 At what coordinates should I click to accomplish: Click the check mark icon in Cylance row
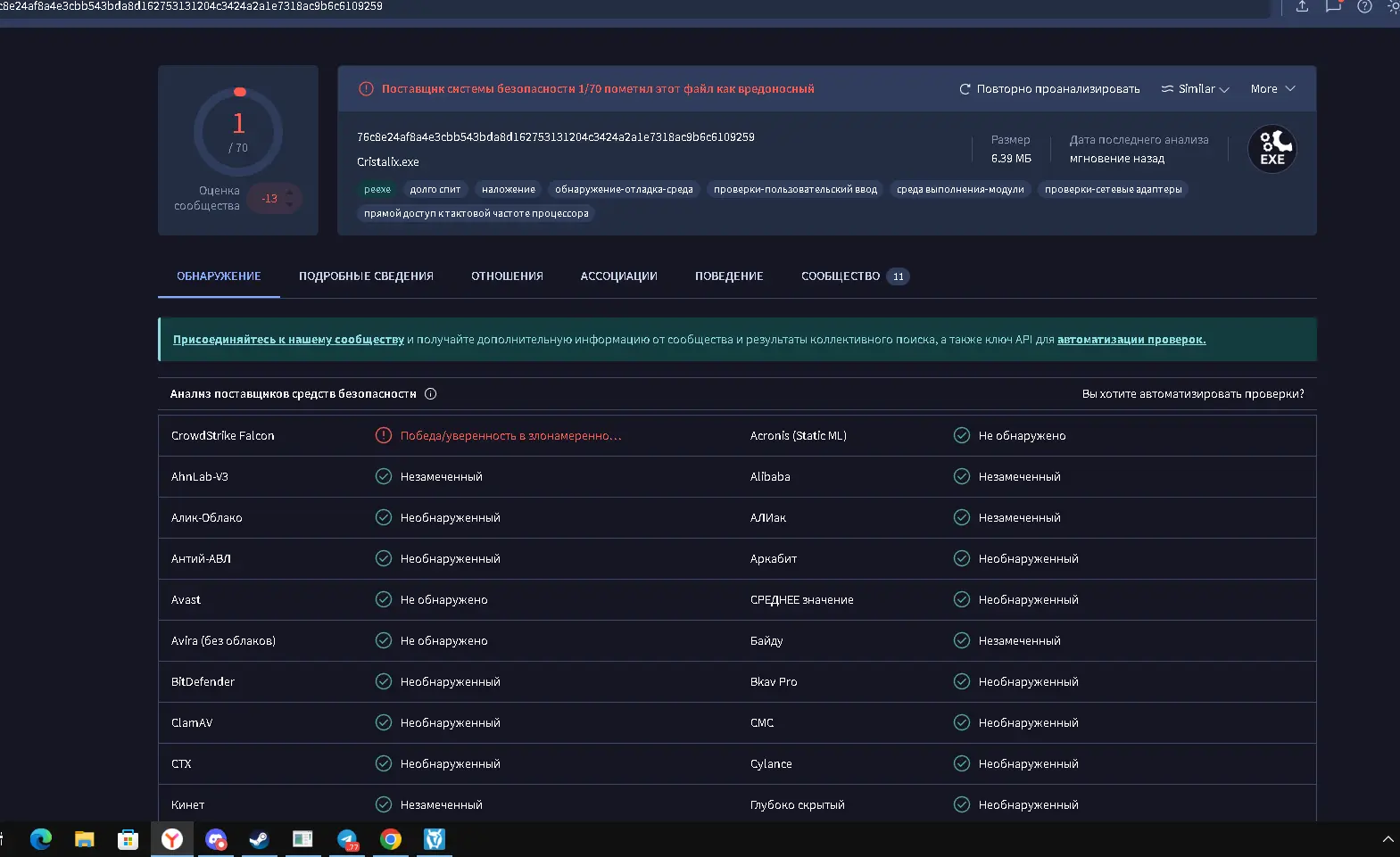tap(962, 764)
